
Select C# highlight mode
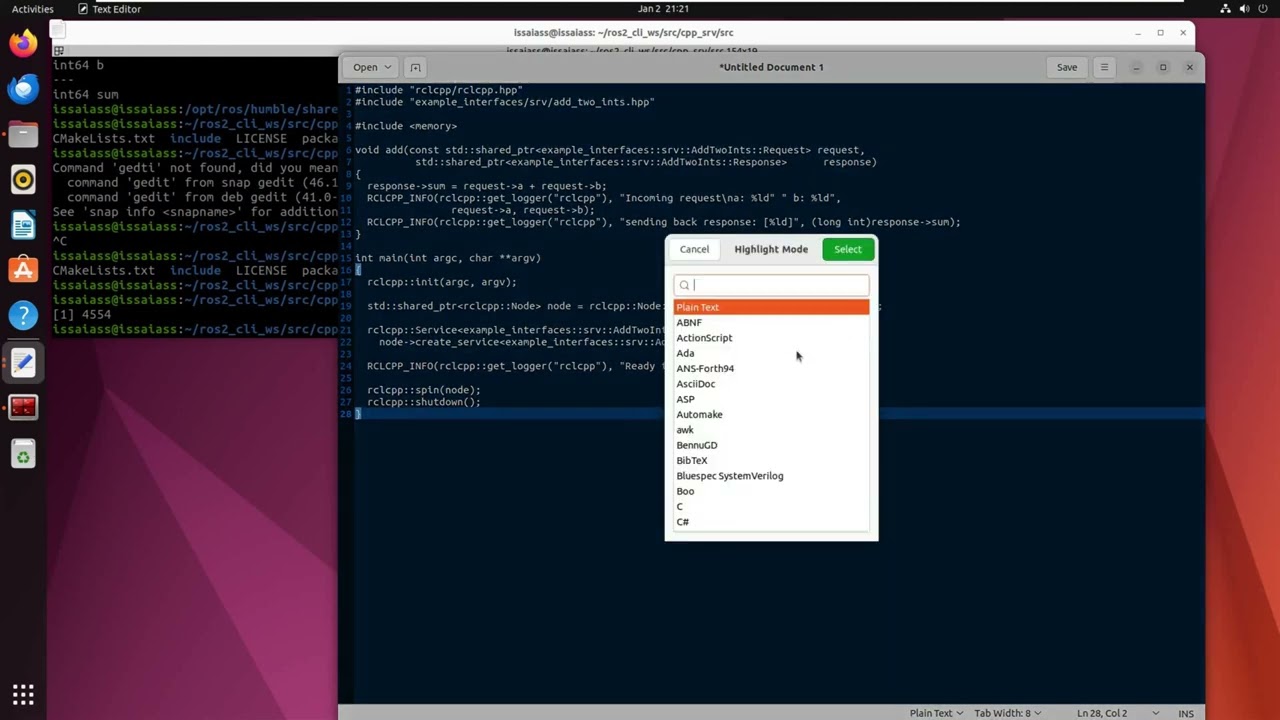pos(771,522)
